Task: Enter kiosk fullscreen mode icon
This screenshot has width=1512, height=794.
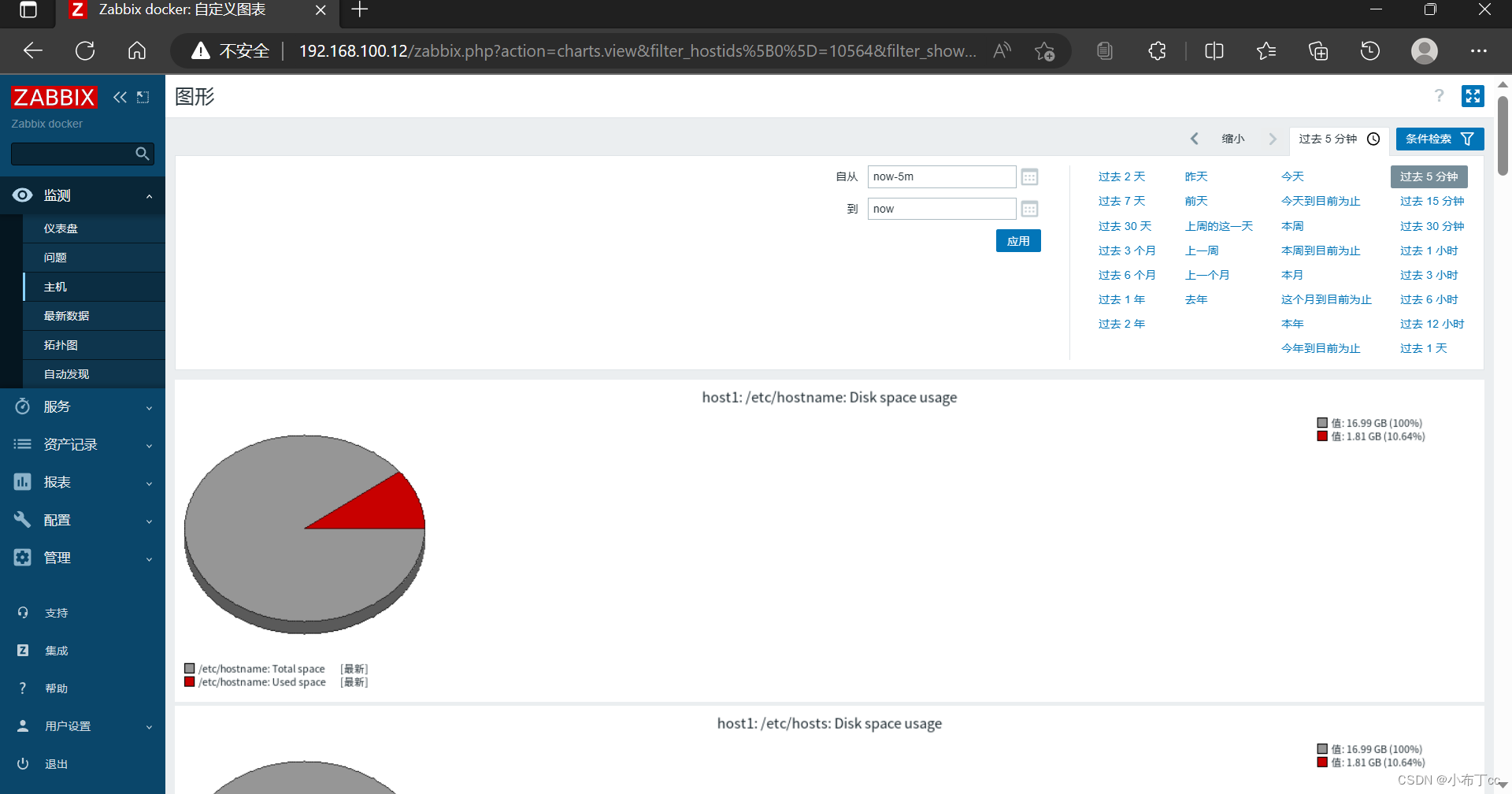Action: click(x=1473, y=96)
